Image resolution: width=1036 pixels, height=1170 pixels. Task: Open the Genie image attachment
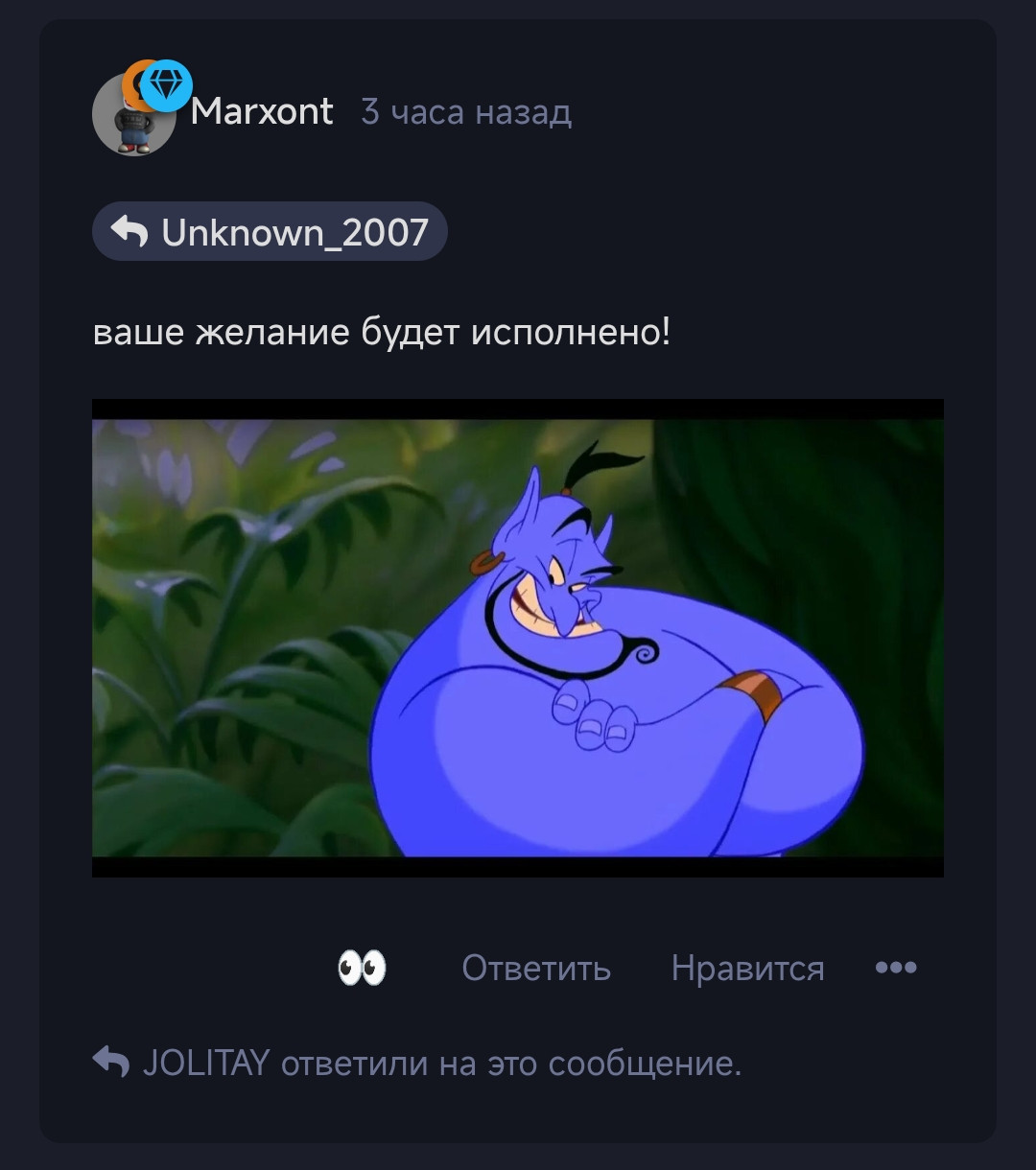tap(518, 638)
